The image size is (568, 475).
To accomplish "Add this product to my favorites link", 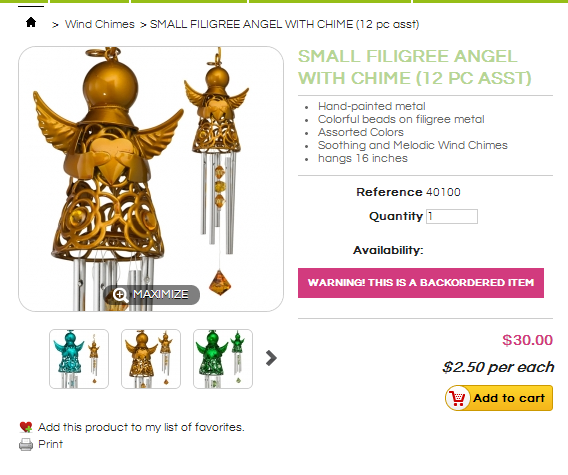I will [x=141, y=428].
